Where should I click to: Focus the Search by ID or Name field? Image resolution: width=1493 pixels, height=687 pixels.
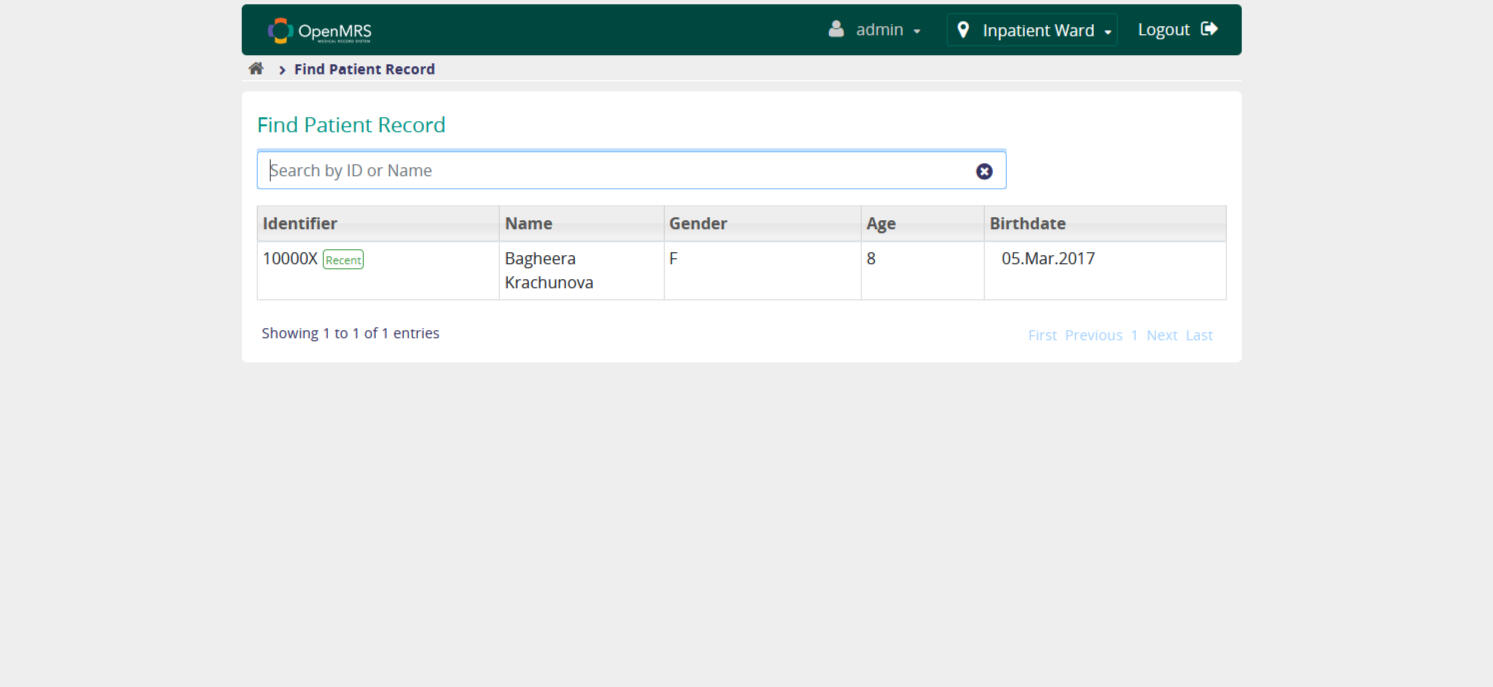point(615,171)
